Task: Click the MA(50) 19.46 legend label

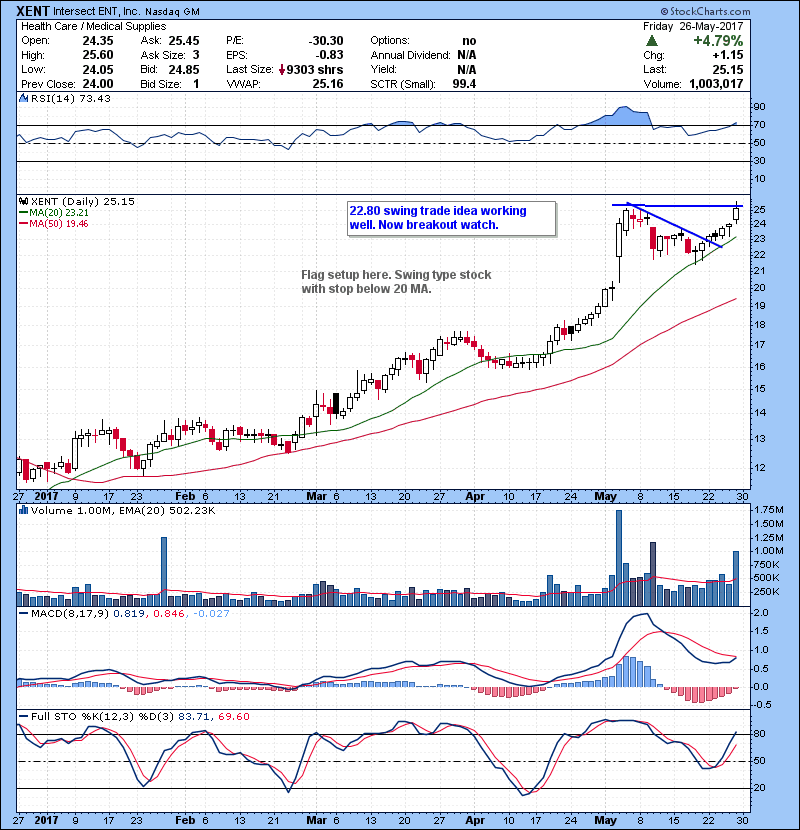Action: pos(54,223)
